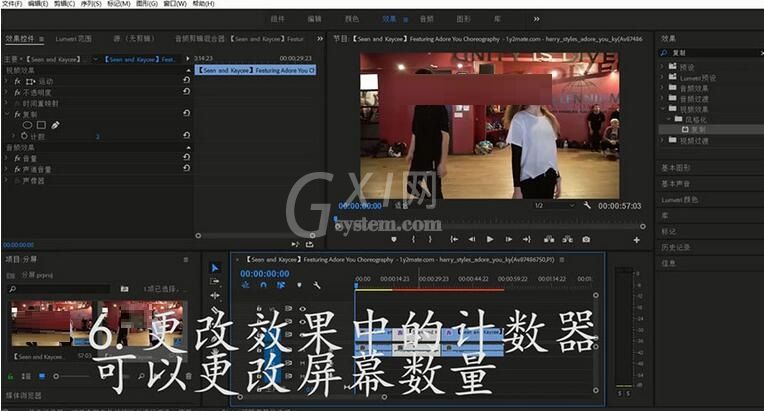Open the Program monitor button editor plus
Viewport: 764px width, 411px height.
(x=636, y=240)
